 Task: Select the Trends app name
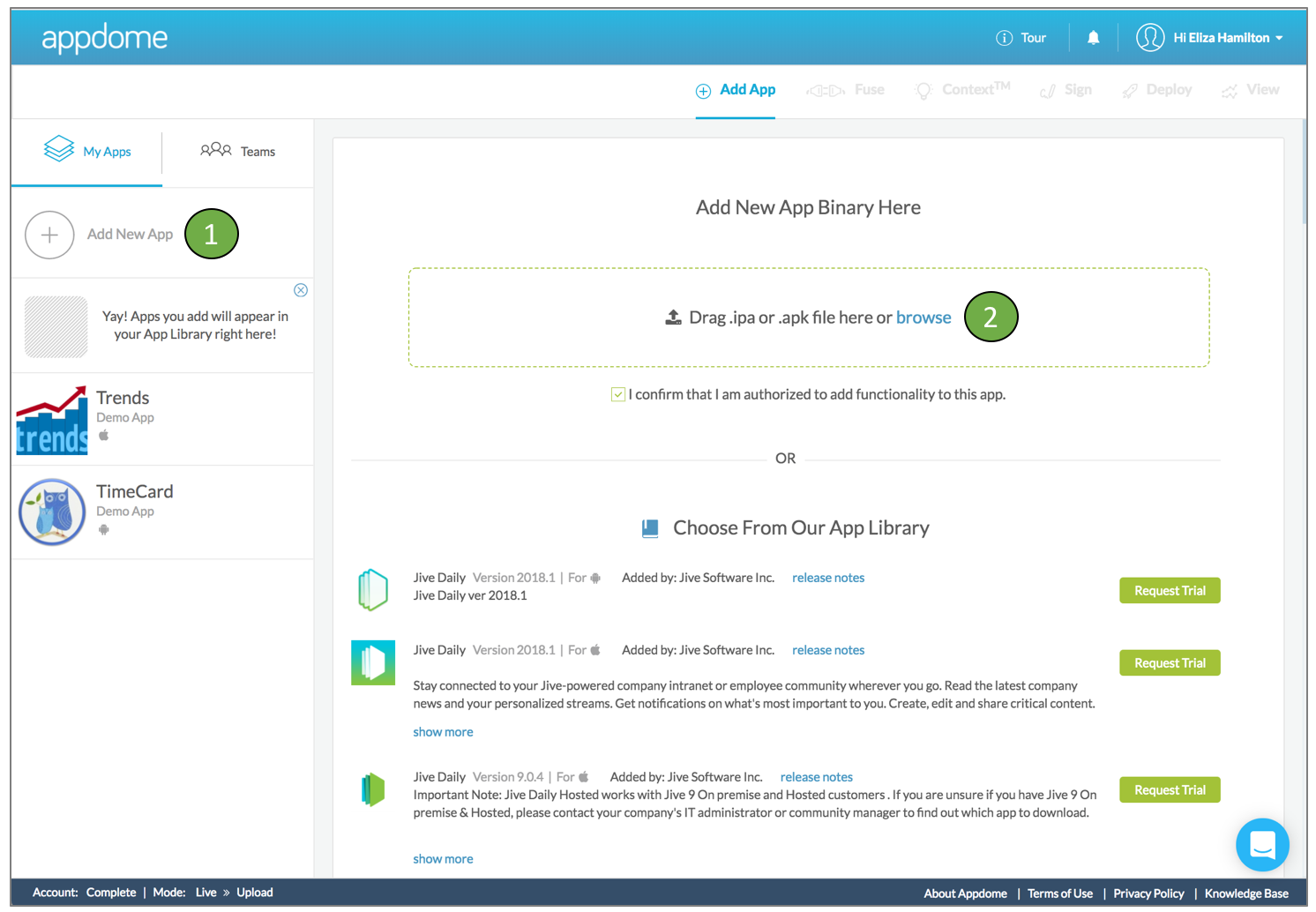tap(123, 398)
